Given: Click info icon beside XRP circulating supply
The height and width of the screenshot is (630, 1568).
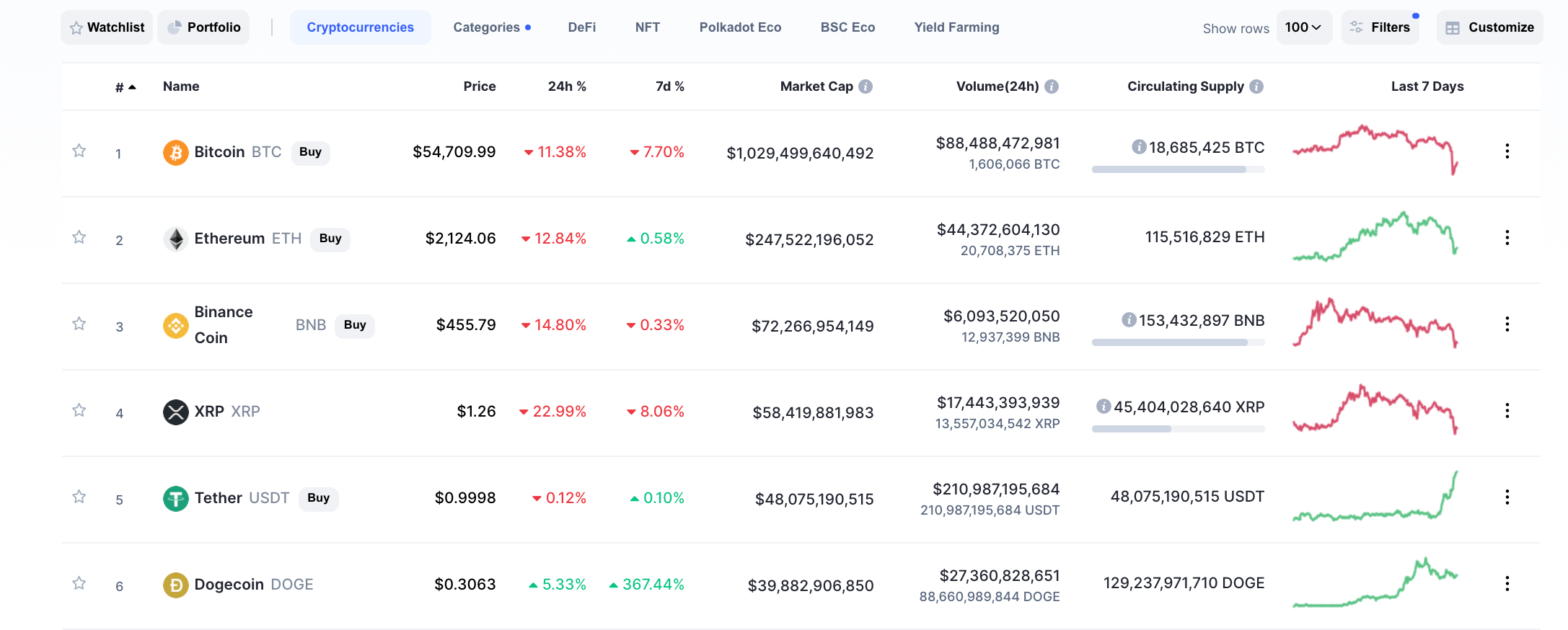Looking at the screenshot, I should tap(1103, 407).
